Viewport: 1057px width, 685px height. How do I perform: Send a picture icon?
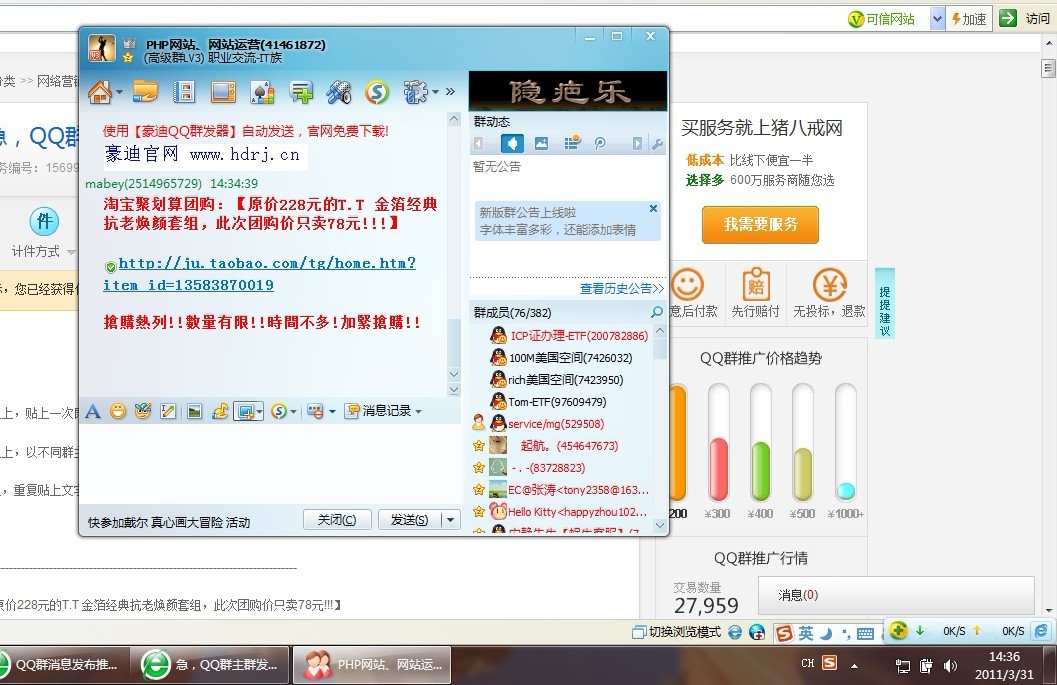coord(195,411)
